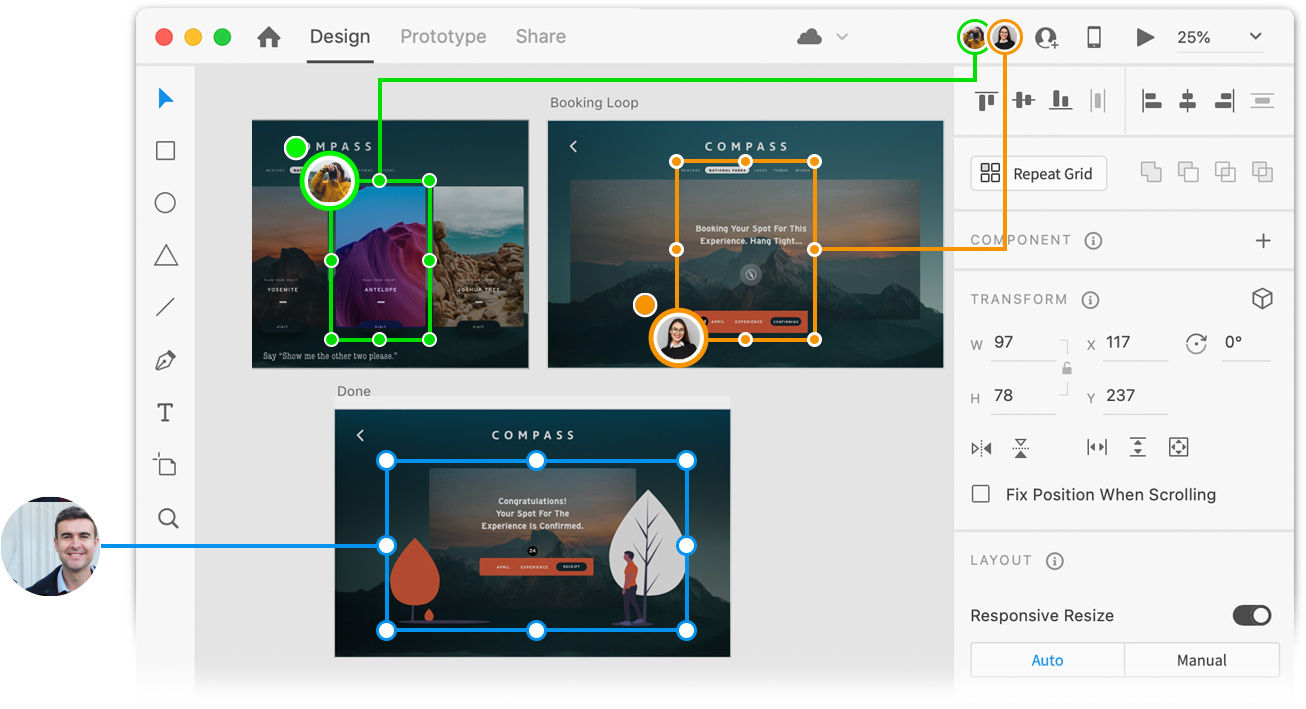
Task: Click the Align Top icon
Action: (x=985, y=100)
